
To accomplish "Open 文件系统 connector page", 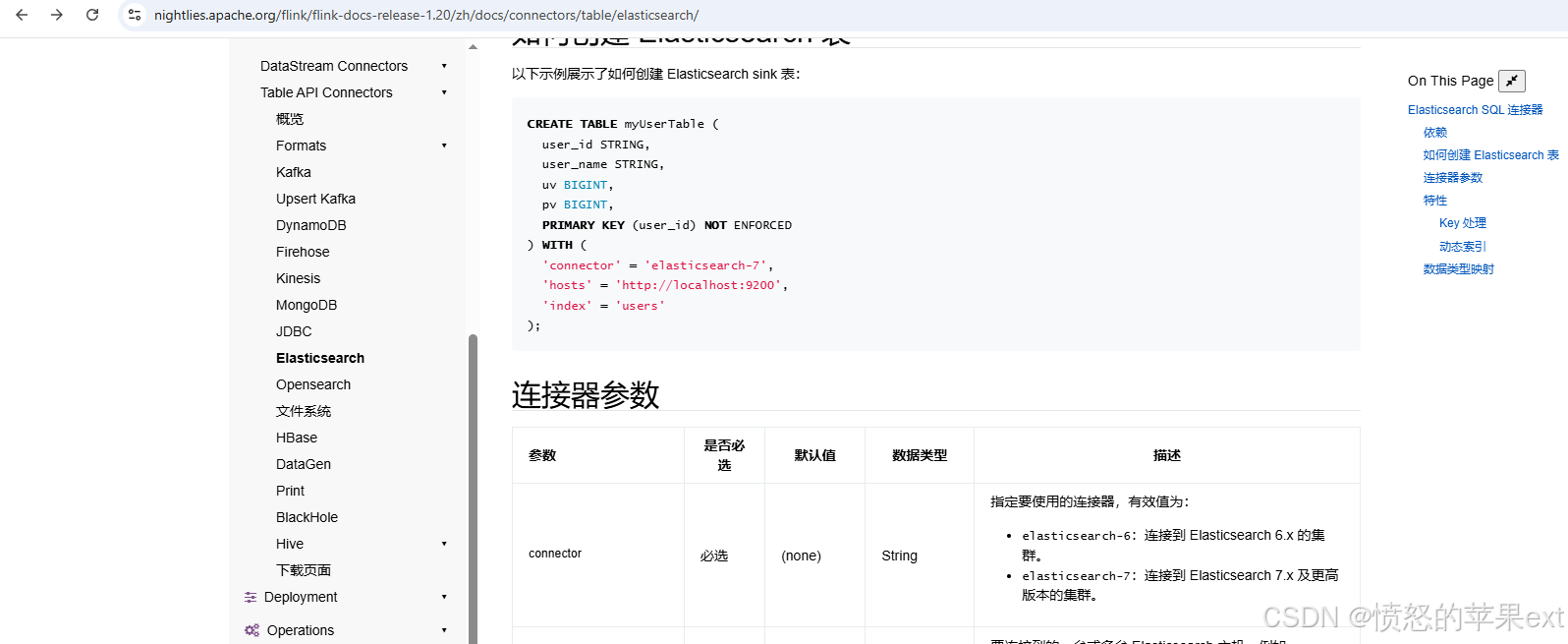I will point(304,411).
